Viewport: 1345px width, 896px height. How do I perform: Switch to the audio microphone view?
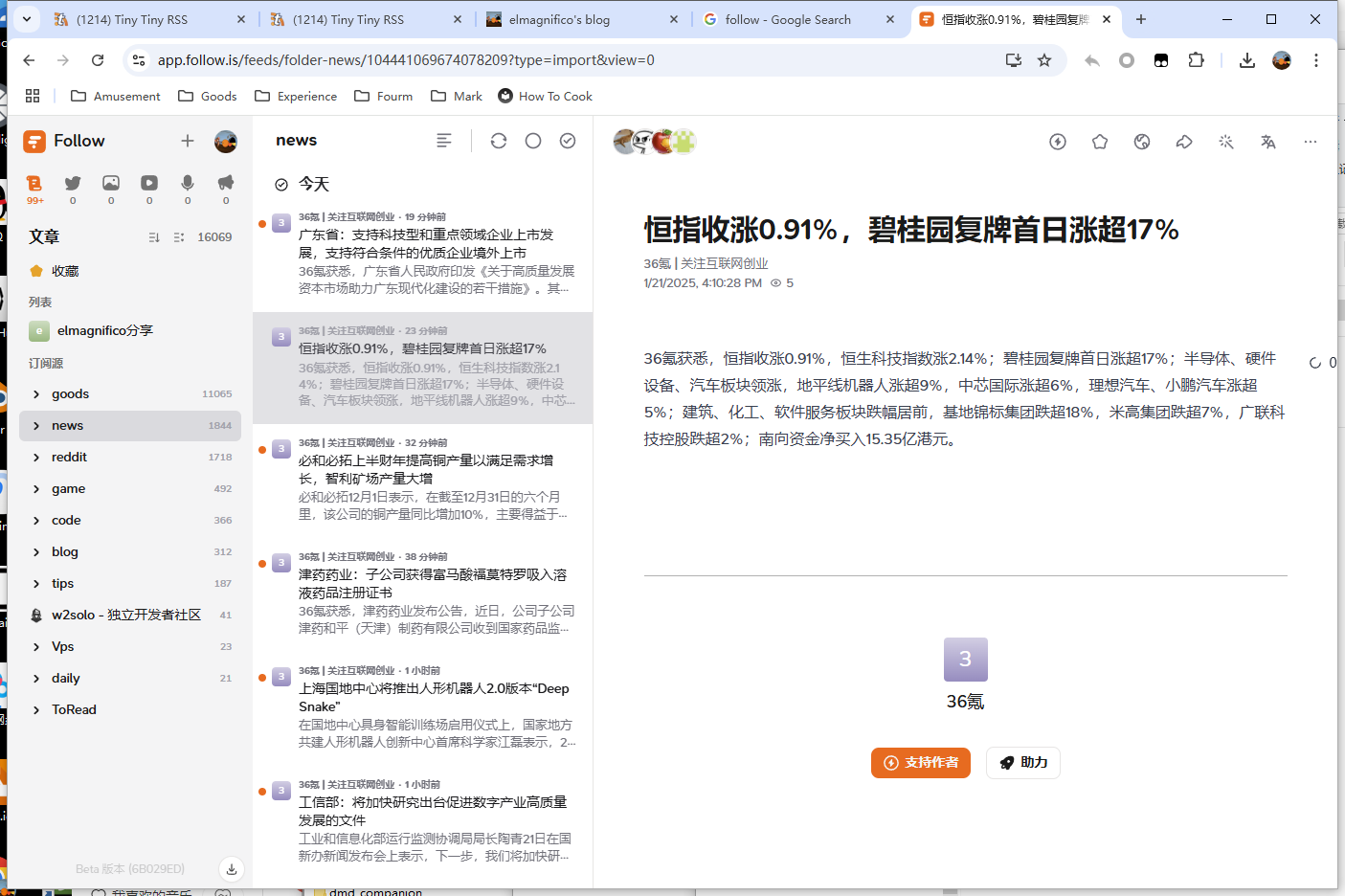188,189
